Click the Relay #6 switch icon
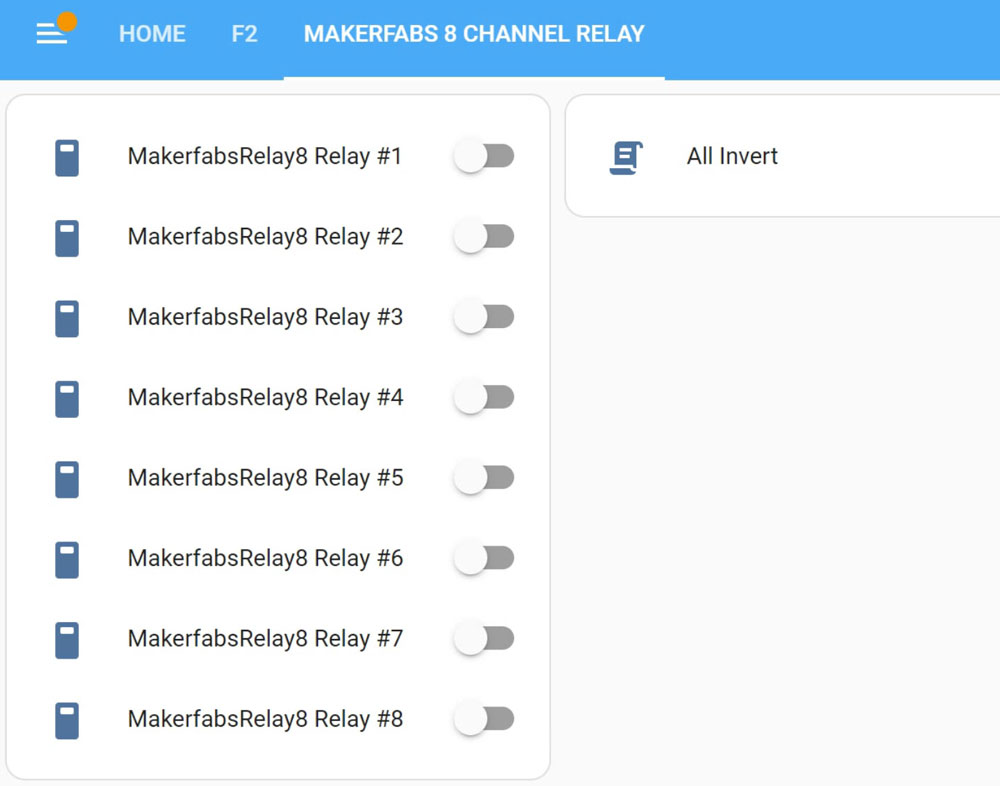 tap(67, 560)
